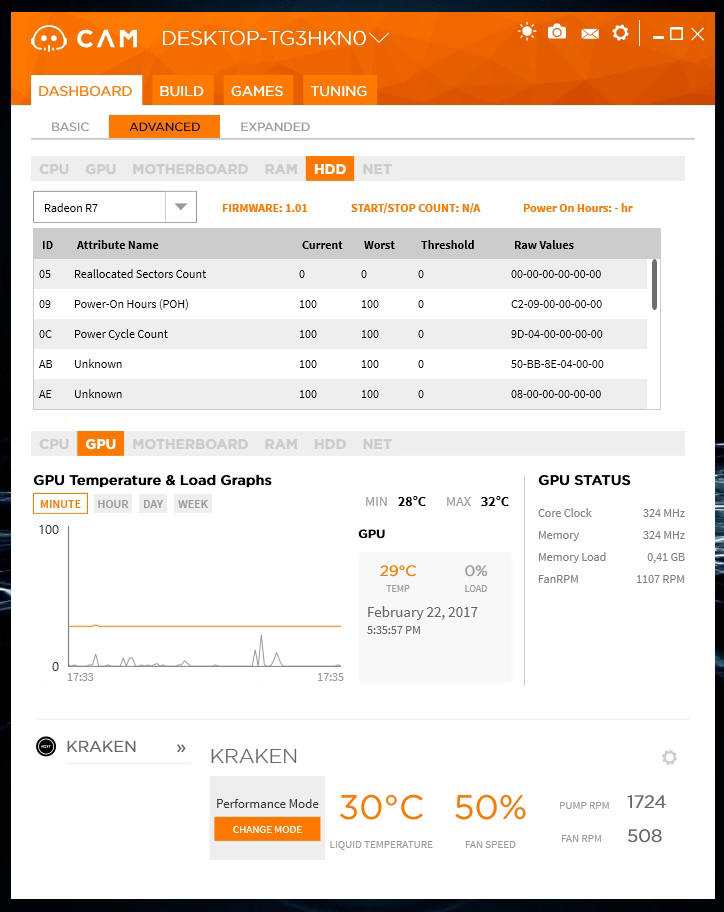
Task: Open the GAMES tab
Action: 257,90
